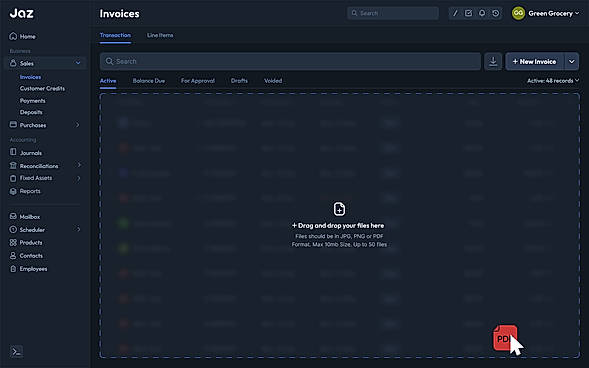Click the slash shortcut icon in header
The height and width of the screenshot is (368, 589).
tap(455, 13)
